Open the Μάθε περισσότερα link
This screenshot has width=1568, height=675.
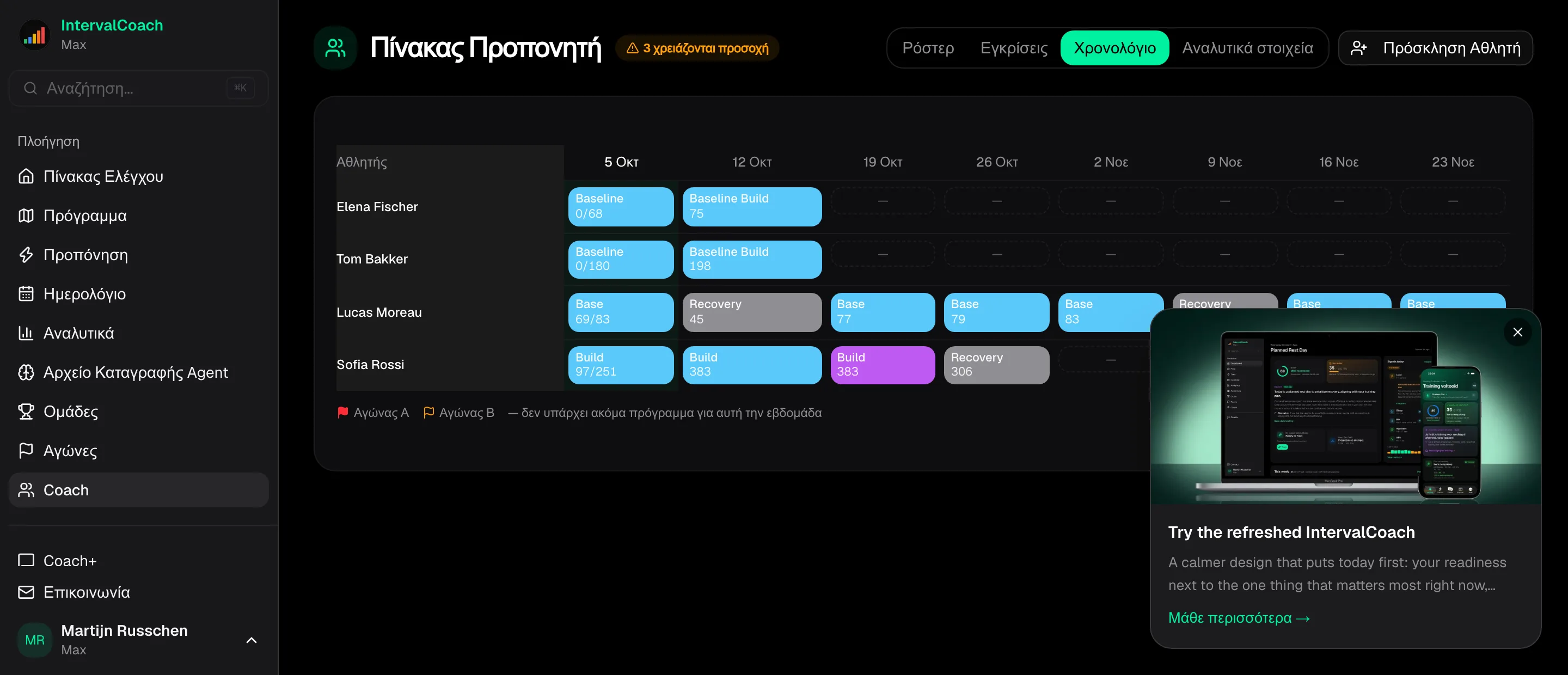tap(1239, 618)
